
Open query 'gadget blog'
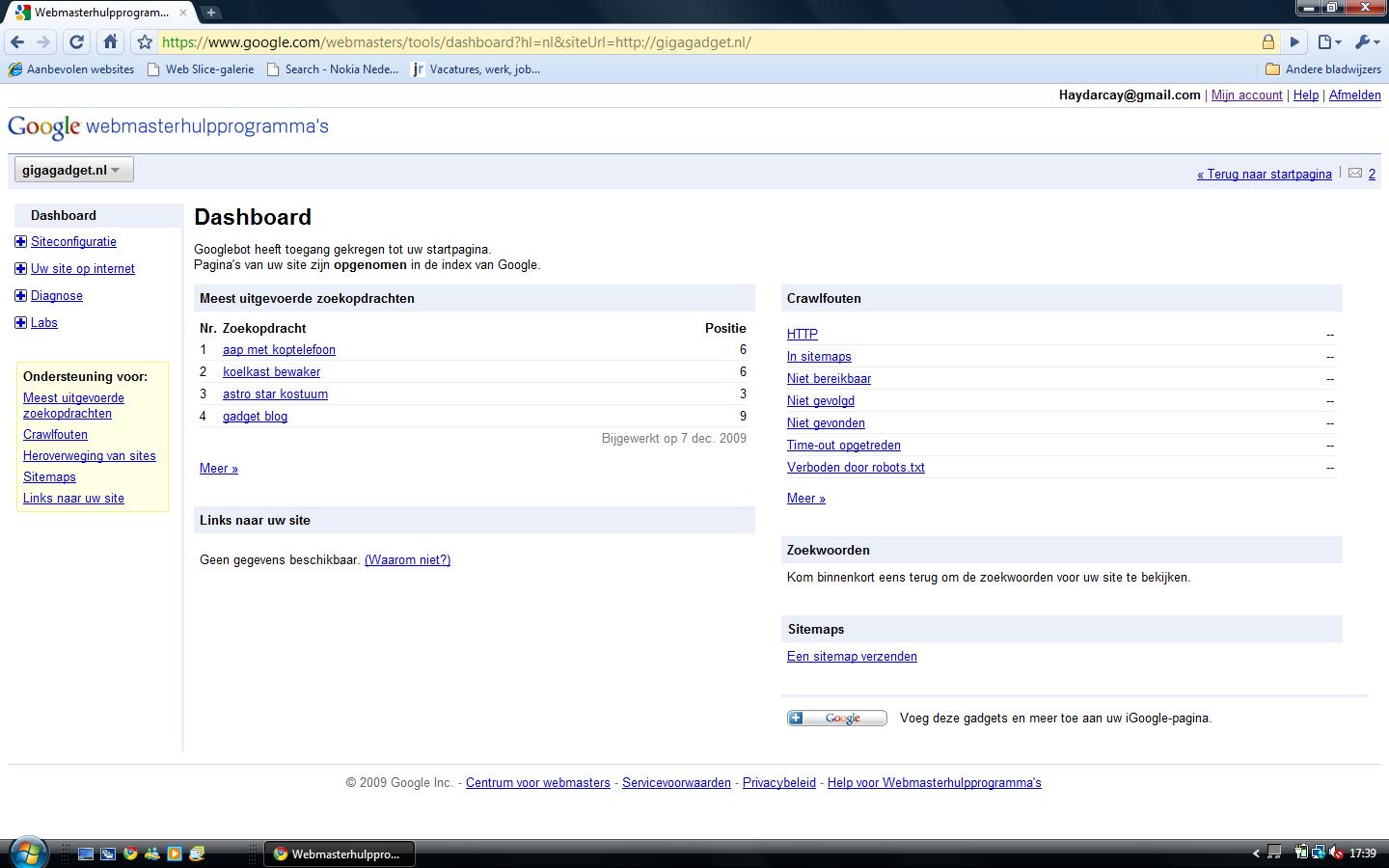pyautogui.click(x=255, y=417)
